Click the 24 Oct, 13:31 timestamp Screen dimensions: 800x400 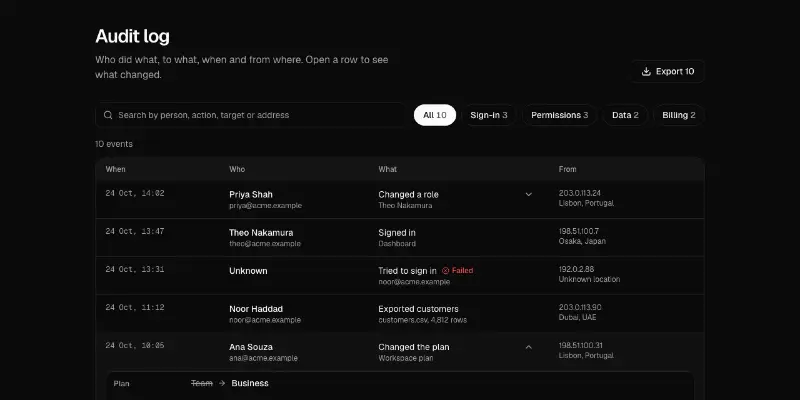[x=135, y=269]
